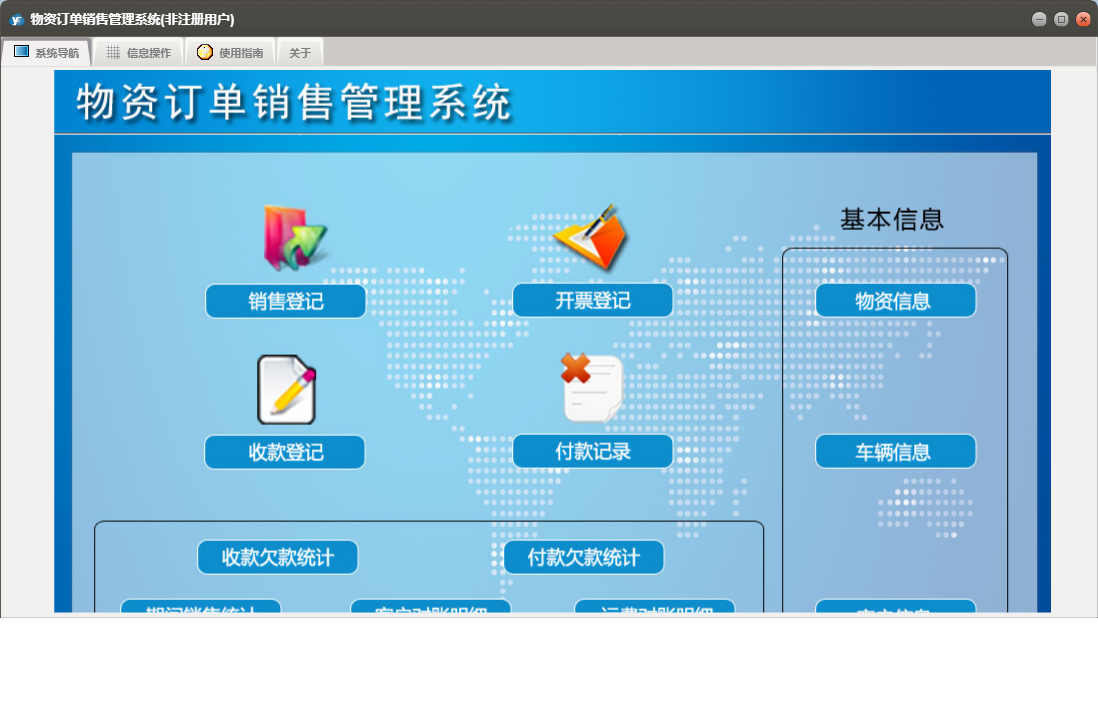
Task: Open the 销售登记 module
Action: point(286,301)
